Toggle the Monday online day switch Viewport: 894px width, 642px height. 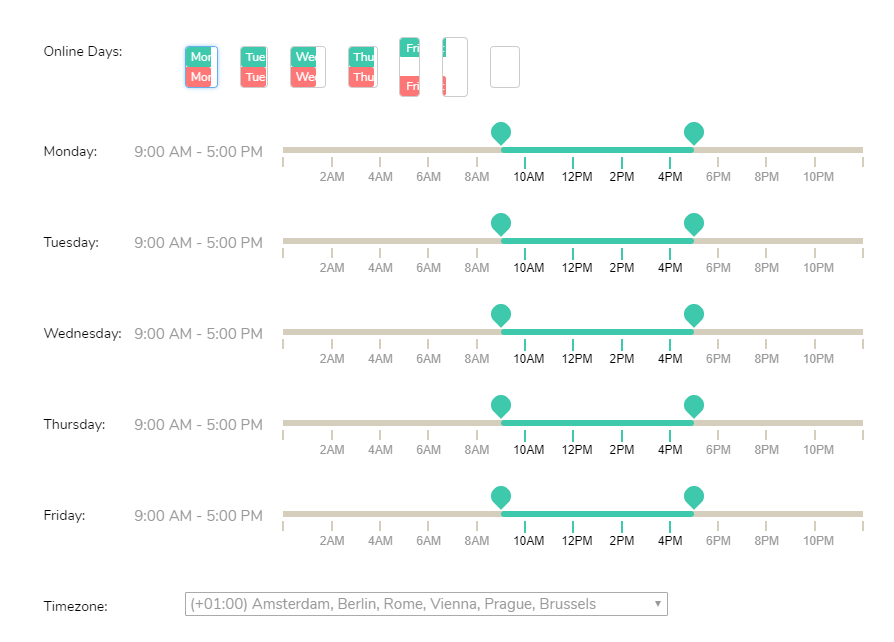tap(201, 67)
